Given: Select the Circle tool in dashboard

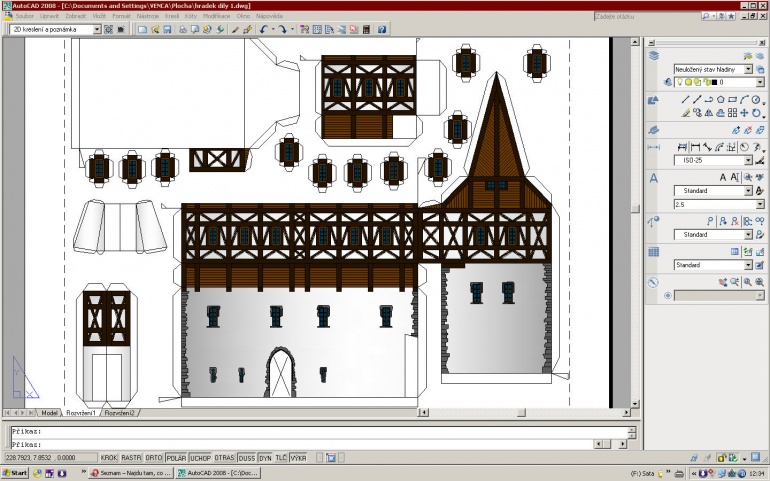Looking at the screenshot, I should click(756, 99).
